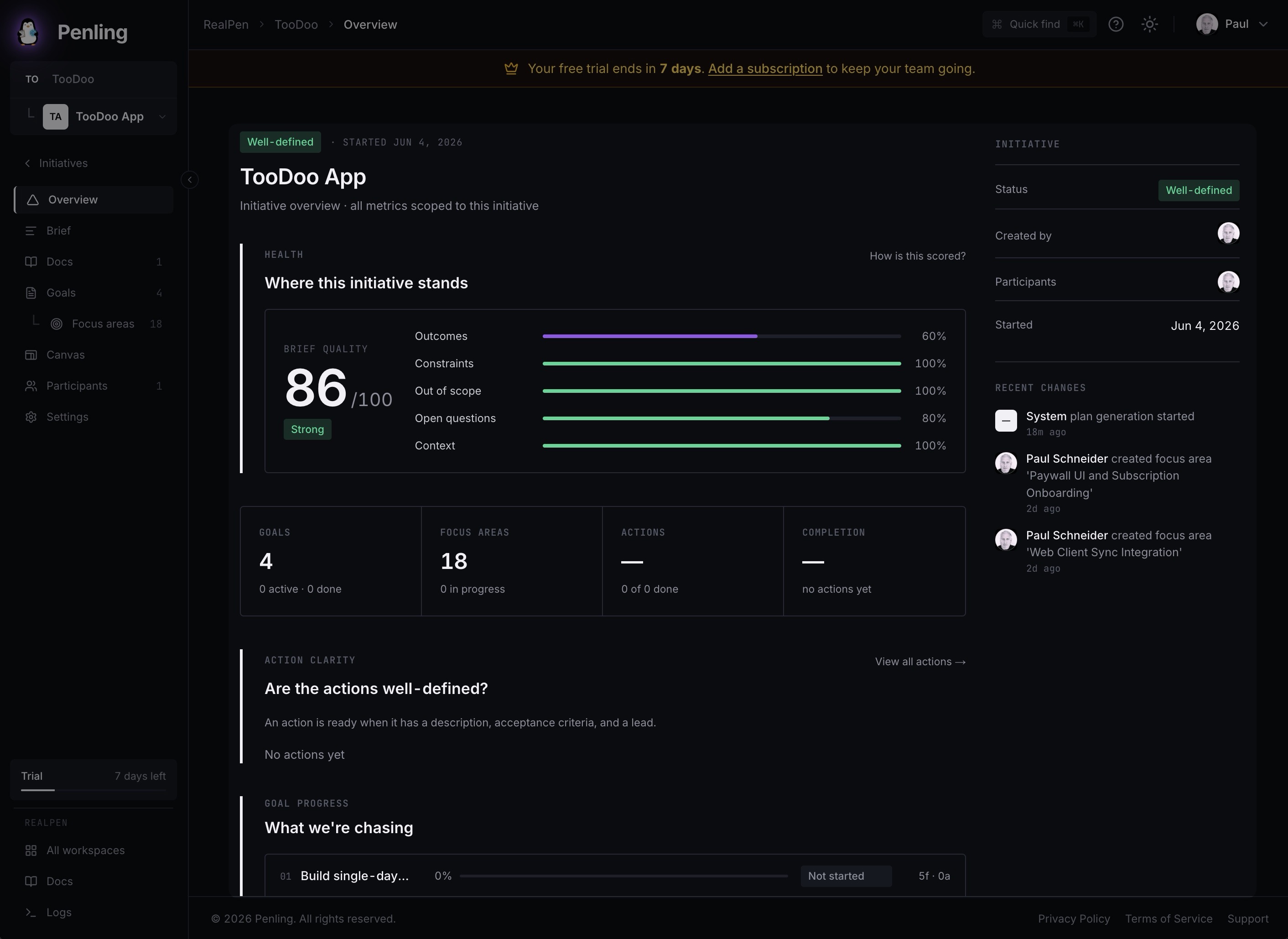The image size is (1288, 939).
Task: Open How is this scored?
Action: pos(917,256)
